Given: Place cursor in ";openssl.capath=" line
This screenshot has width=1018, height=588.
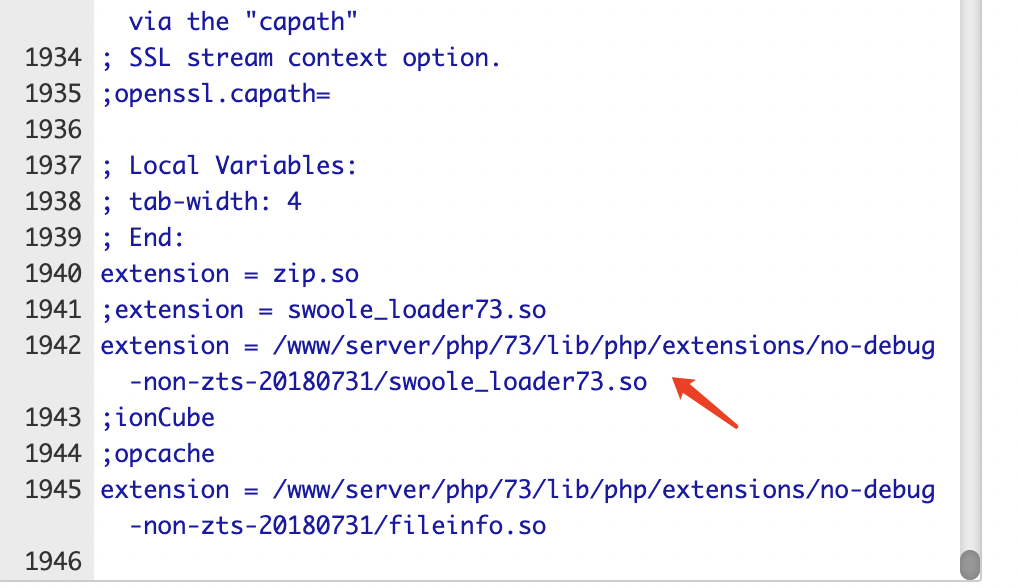Looking at the screenshot, I should (x=216, y=95).
